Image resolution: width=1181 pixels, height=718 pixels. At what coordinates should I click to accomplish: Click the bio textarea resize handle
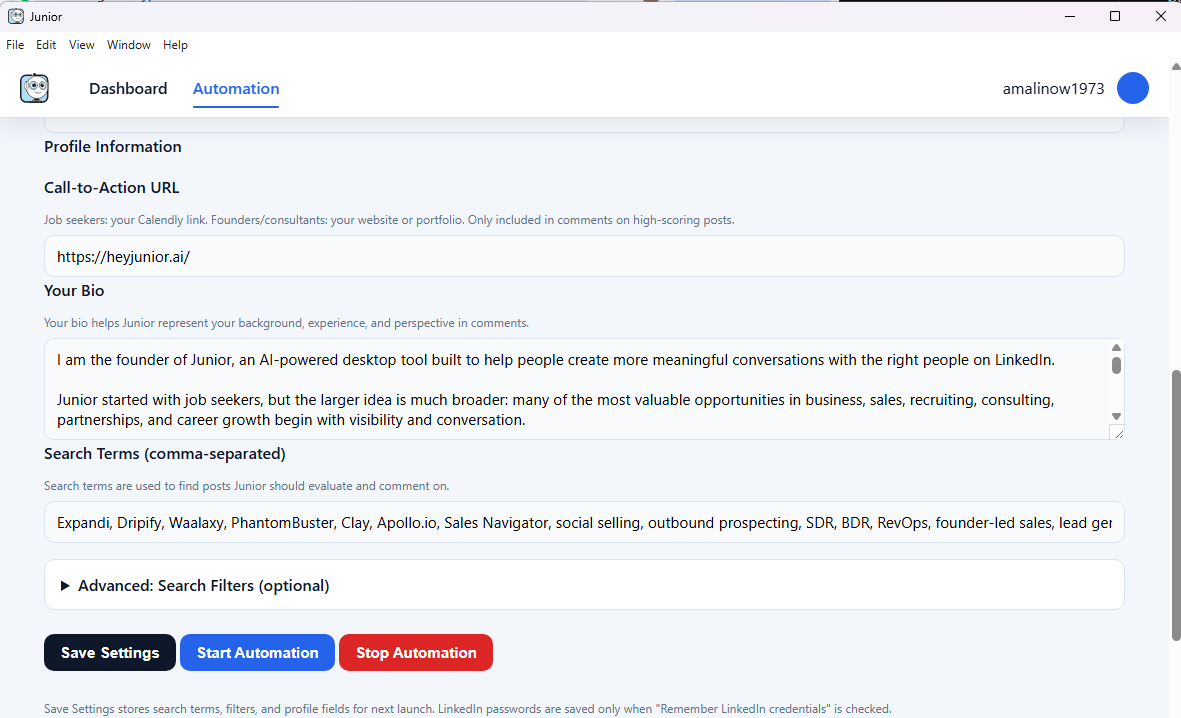1117,432
